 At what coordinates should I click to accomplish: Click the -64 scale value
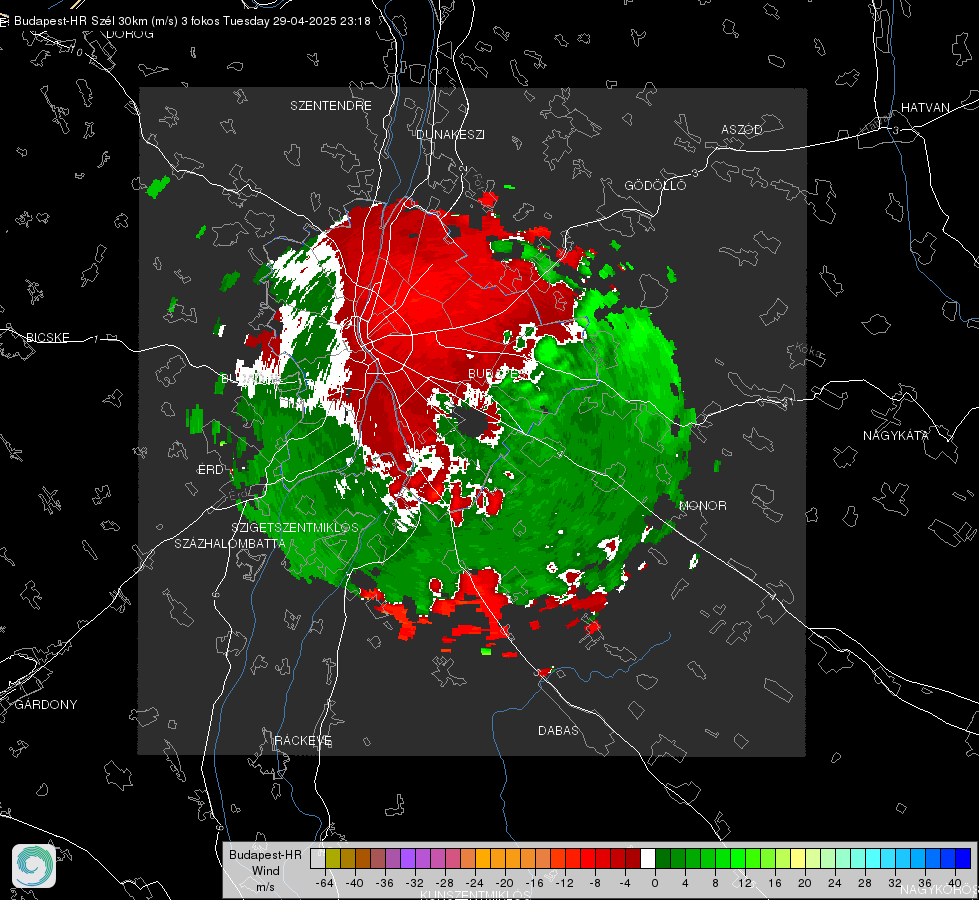click(x=325, y=883)
